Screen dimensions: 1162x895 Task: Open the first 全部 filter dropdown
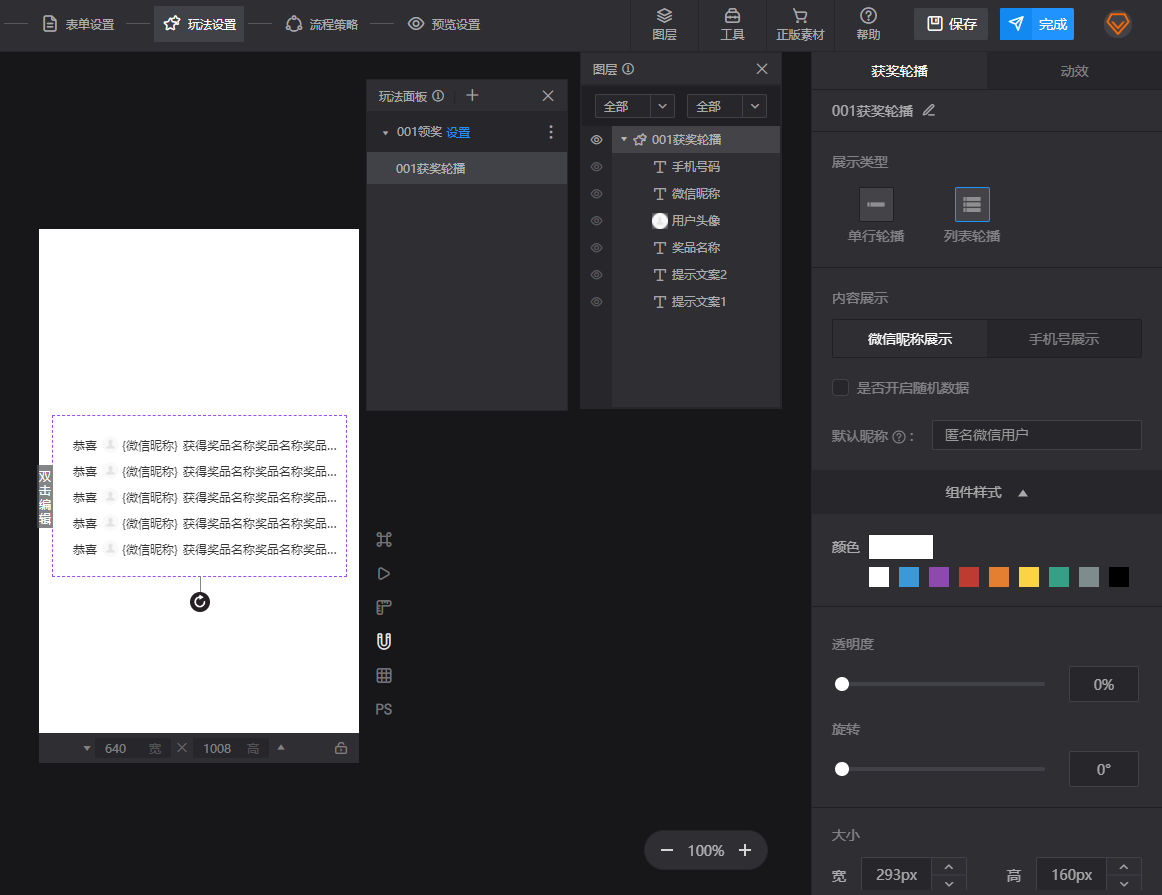(634, 106)
